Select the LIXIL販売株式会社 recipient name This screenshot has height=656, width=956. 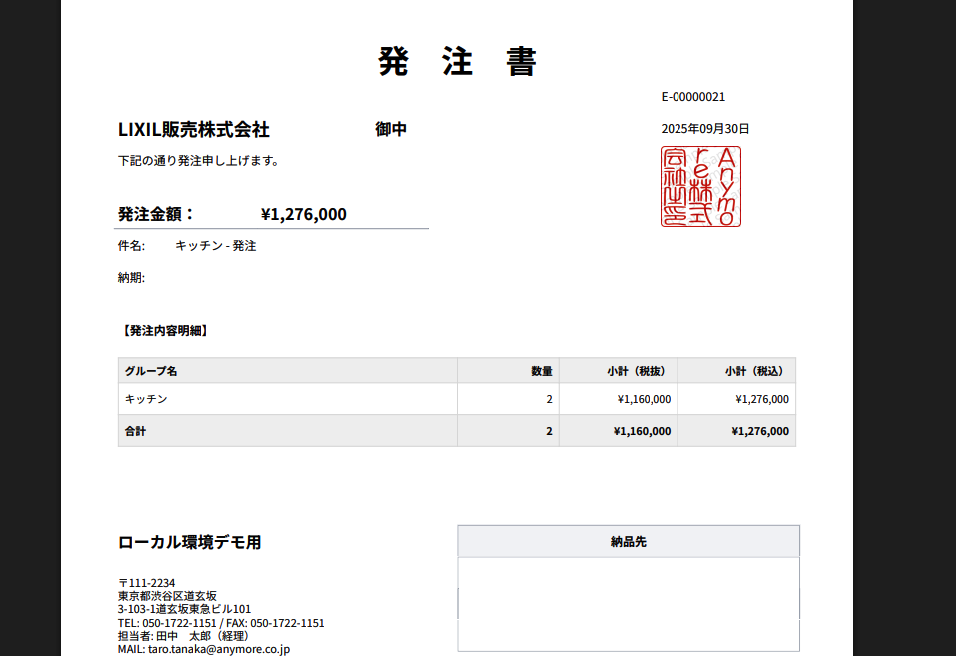coord(193,130)
